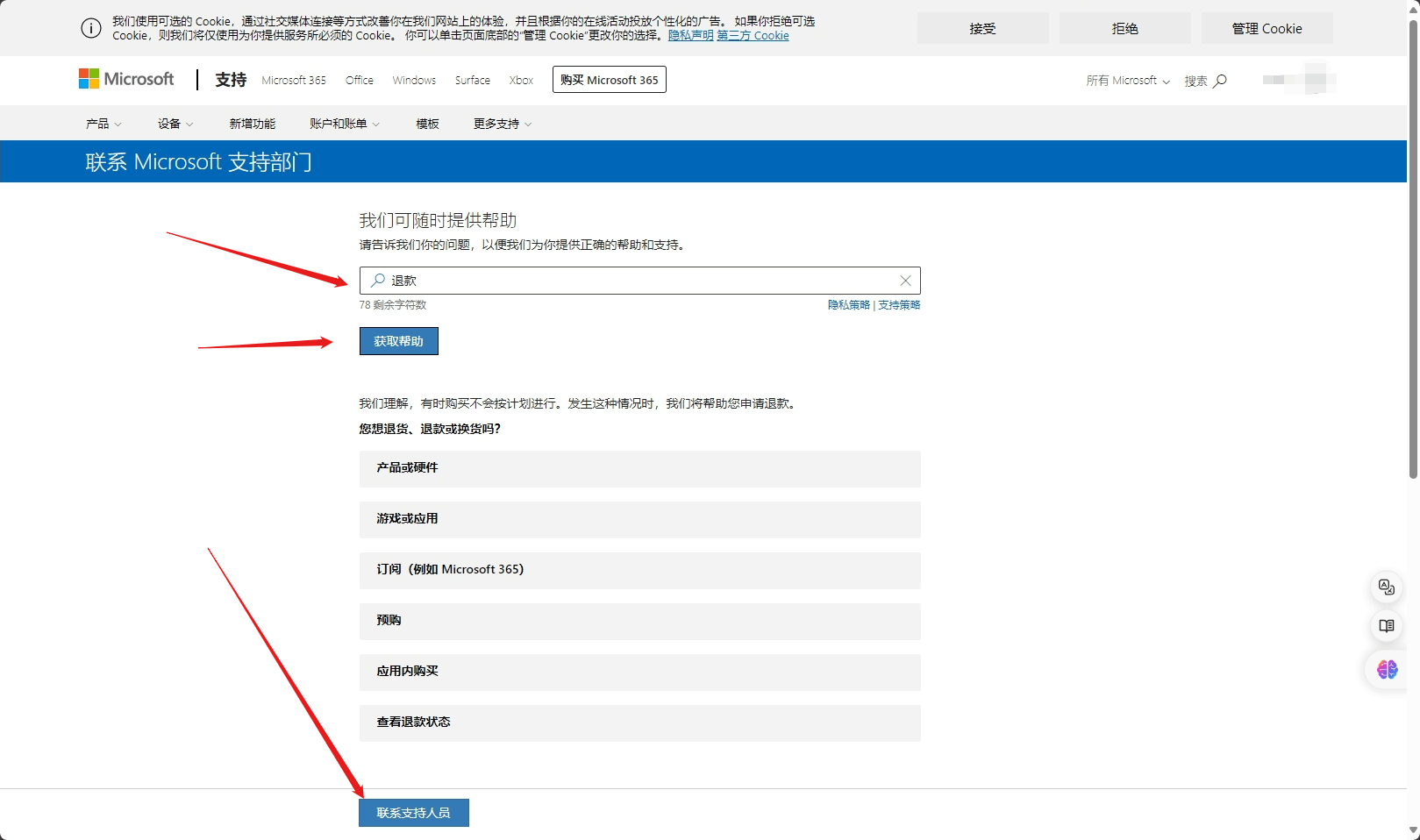Screen dimensions: 1420x840
Task: Open the 隐私策略 link
Action: pos(849,305)
